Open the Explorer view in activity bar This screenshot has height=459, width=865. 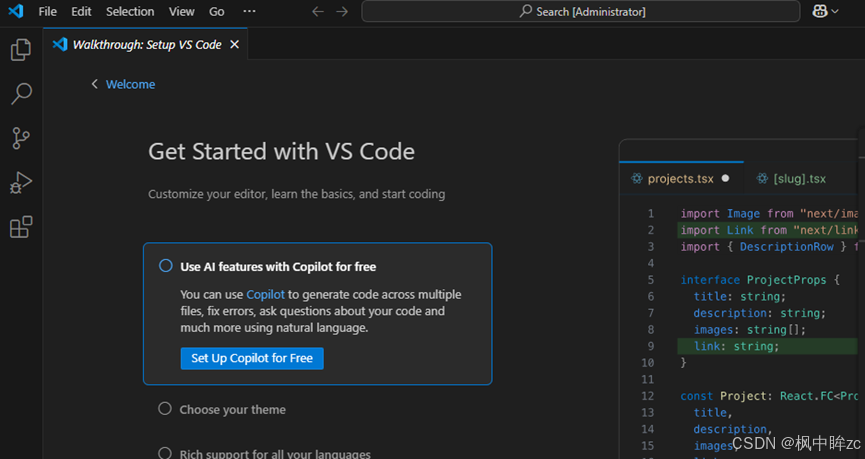pos(21,50)
